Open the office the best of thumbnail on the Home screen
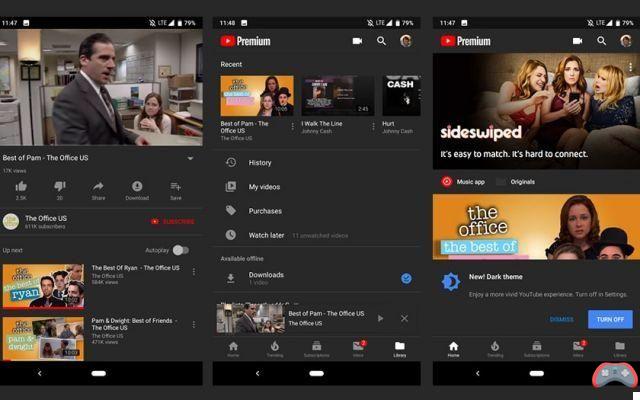 (x=536, y=227)
